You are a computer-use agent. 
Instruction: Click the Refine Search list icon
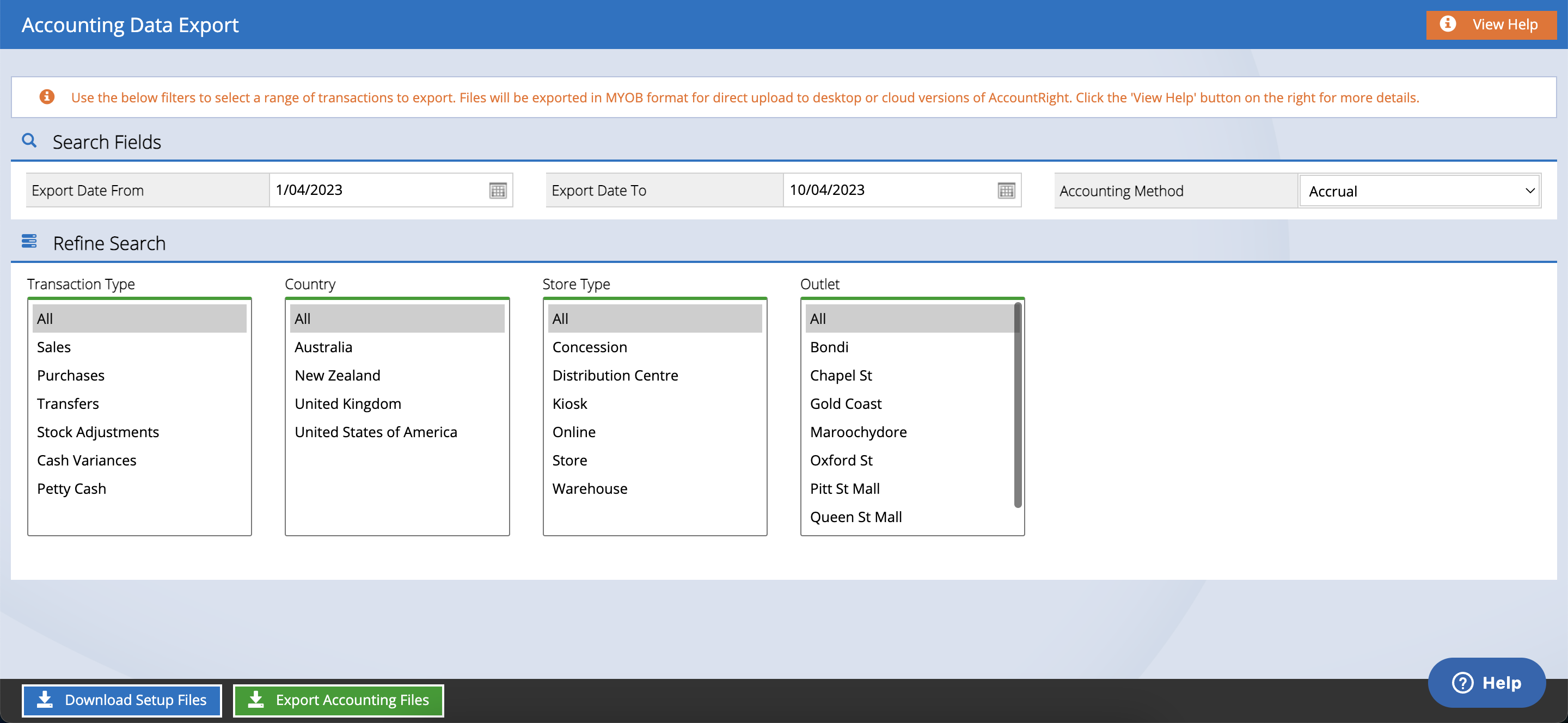coord(29,242)
